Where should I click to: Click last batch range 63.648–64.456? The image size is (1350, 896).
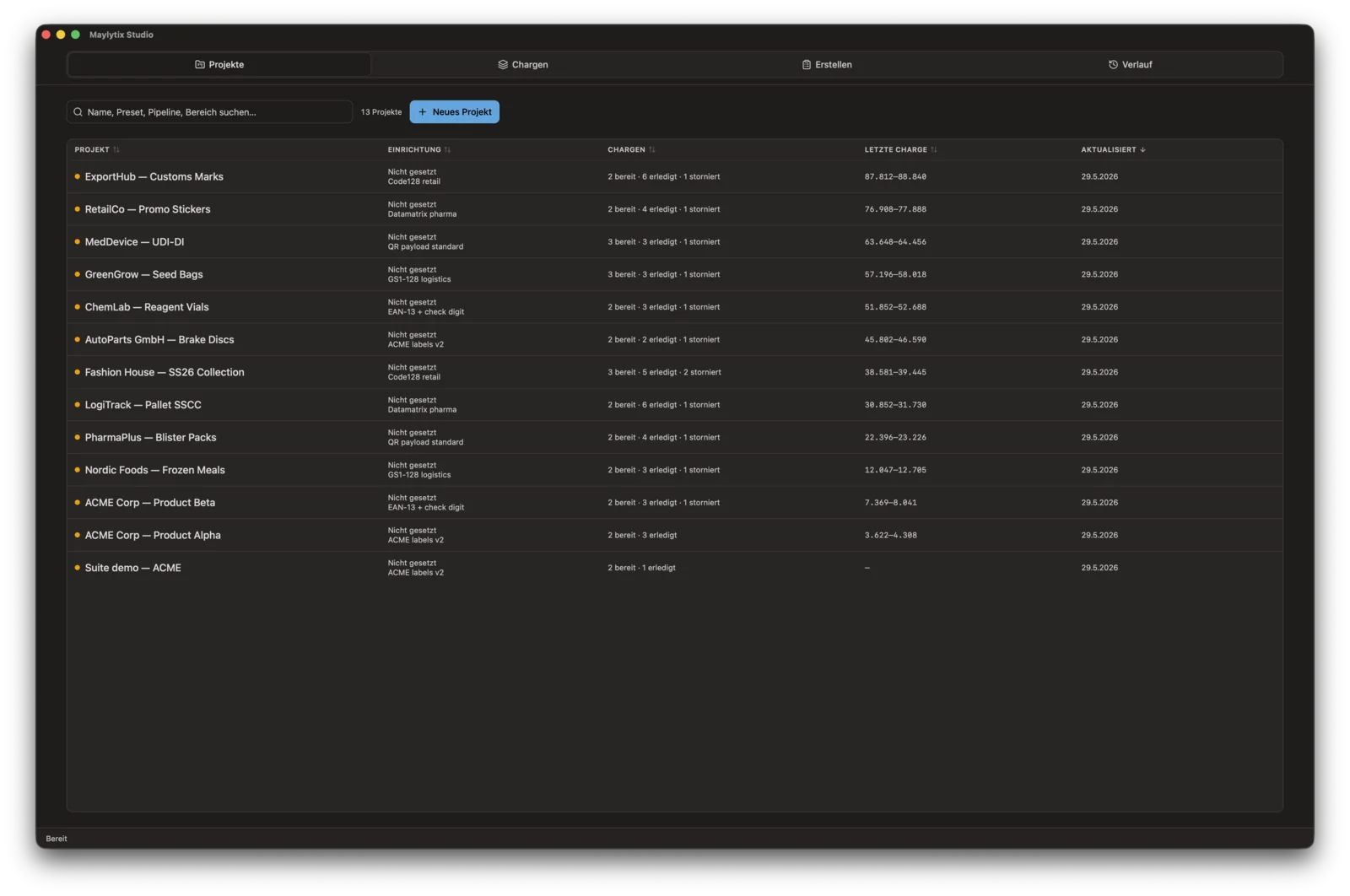(895, 241)
